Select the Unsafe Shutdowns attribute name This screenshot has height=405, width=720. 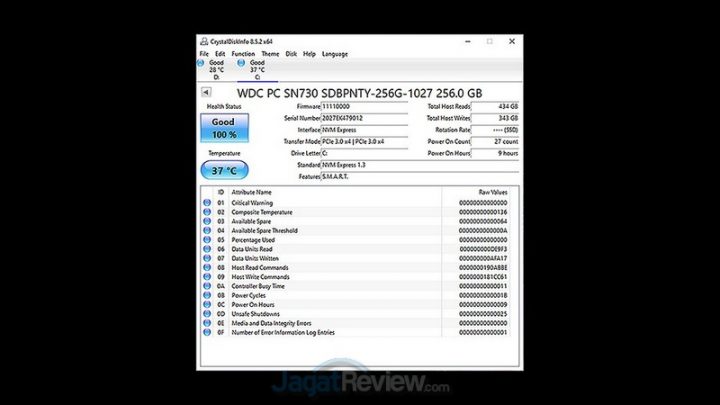(x=255, y=314)
